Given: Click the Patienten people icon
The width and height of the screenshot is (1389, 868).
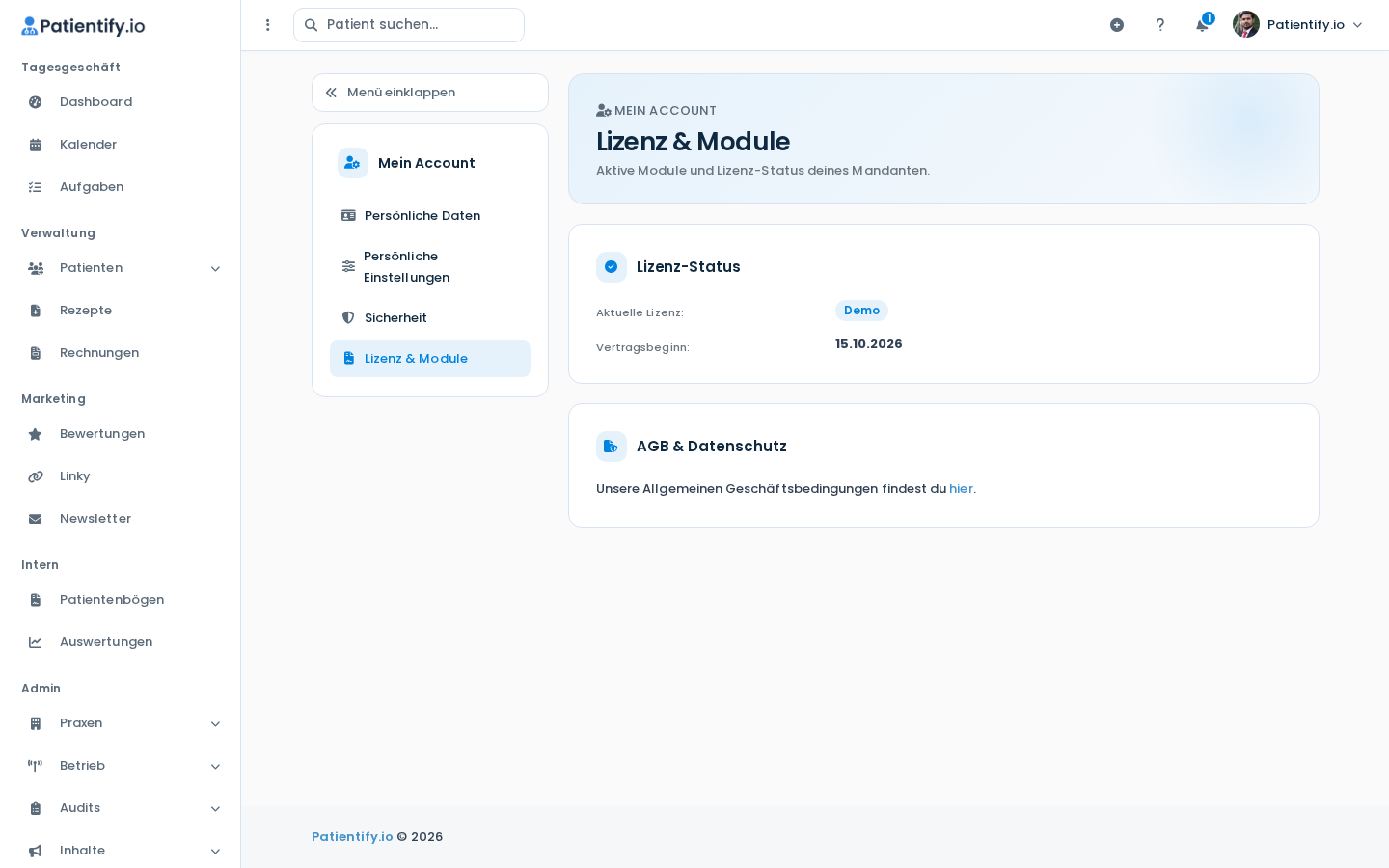Looking at the screenshot, I should [x=36, y=268].
